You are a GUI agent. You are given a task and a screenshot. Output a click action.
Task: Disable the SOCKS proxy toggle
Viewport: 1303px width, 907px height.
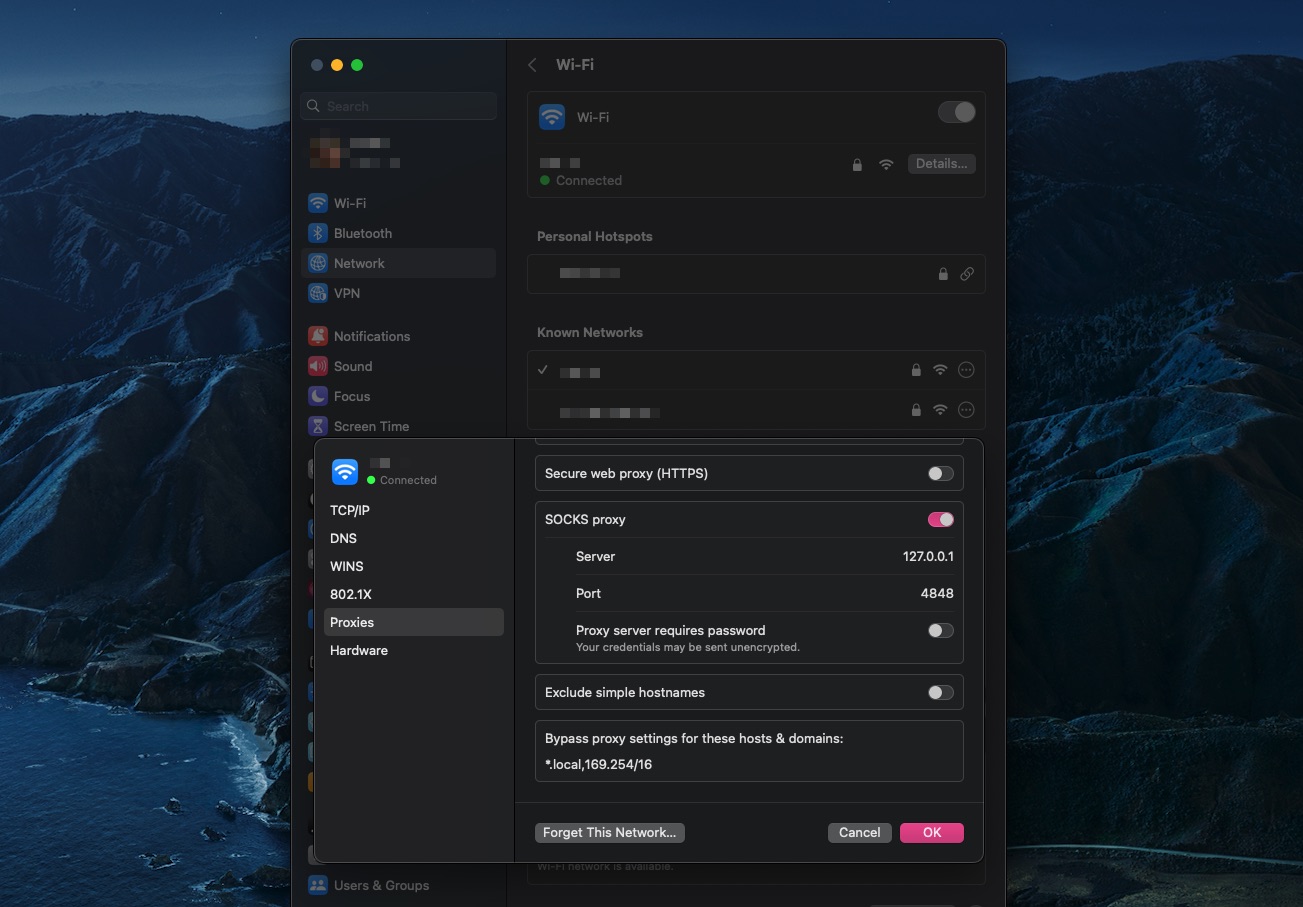click(940, 520)
